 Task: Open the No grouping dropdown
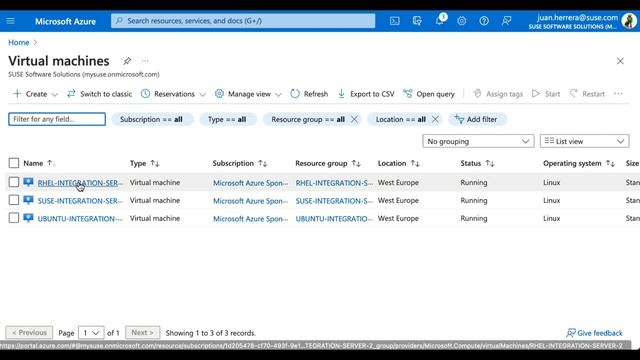478,141
